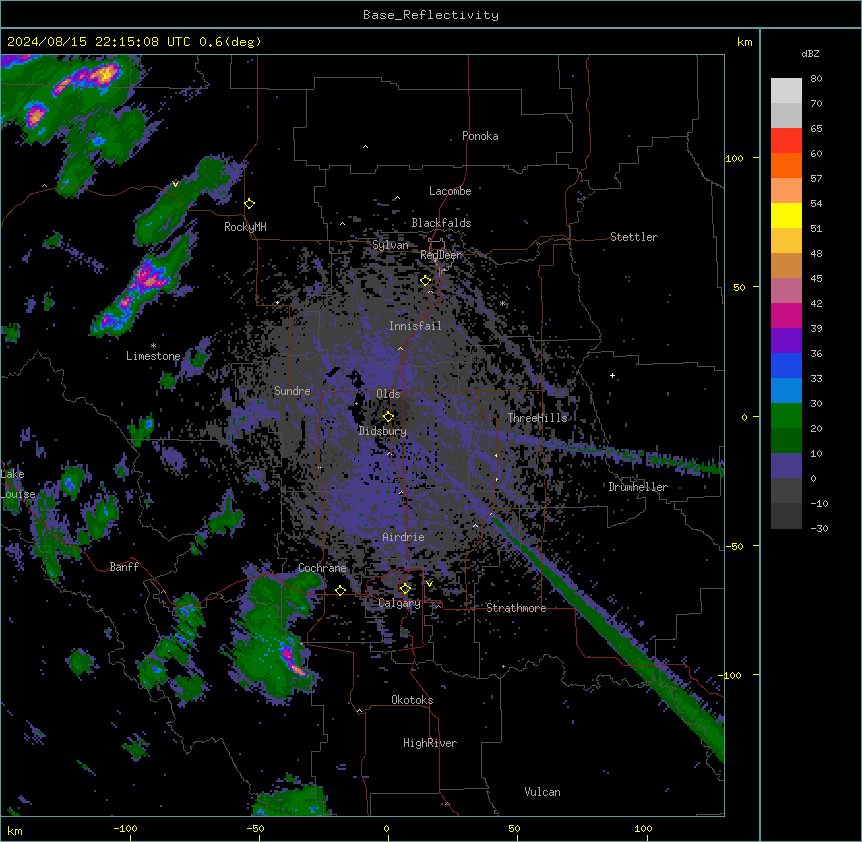Choose the purple 36-39 dBZ legend swatch
This screenshot has width=862, height=842.
[786, 341]
